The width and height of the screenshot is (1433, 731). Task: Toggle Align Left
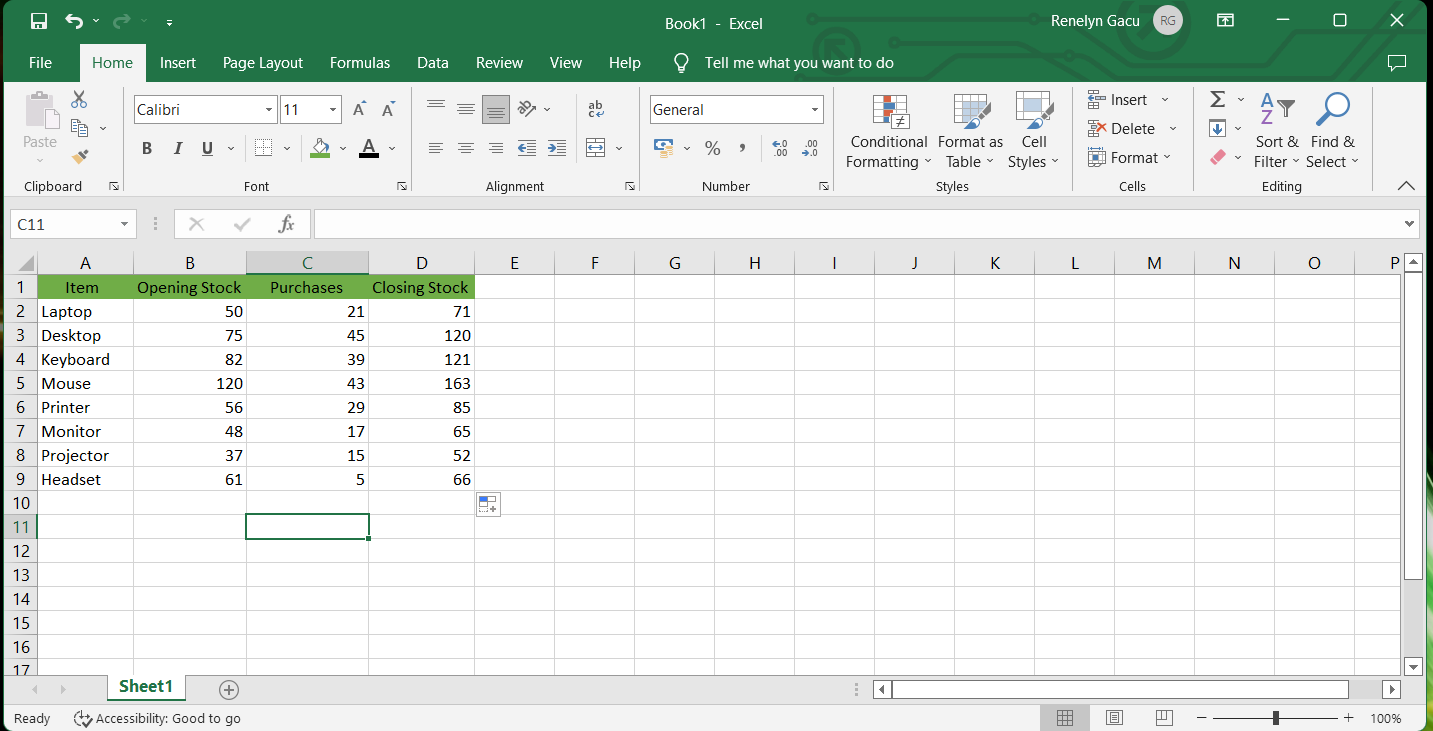click(x=436, y=148)
